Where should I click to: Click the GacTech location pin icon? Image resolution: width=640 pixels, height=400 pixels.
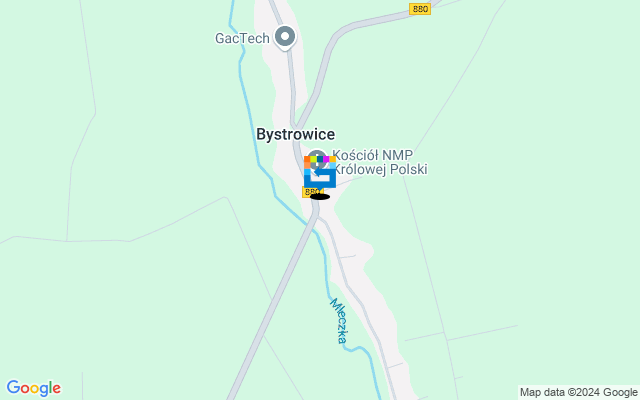[x=285, y=38]
